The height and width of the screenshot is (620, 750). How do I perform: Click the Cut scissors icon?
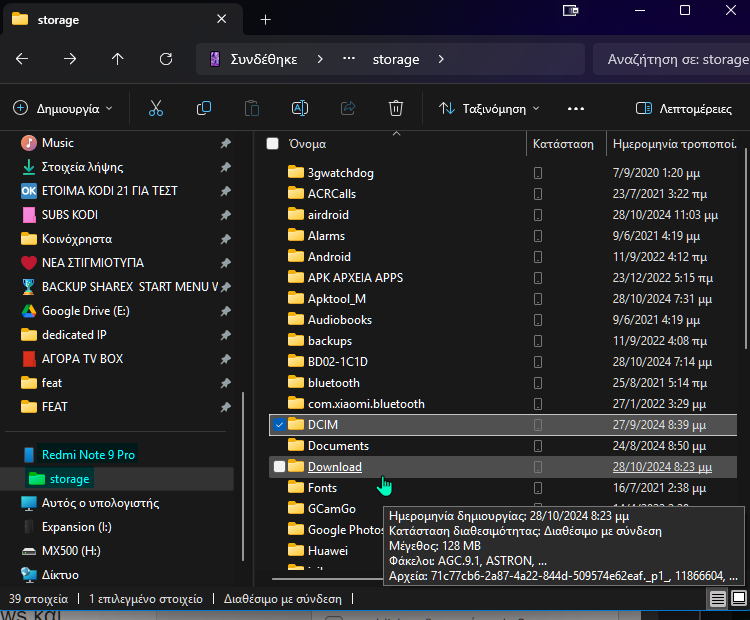[155, 109]
